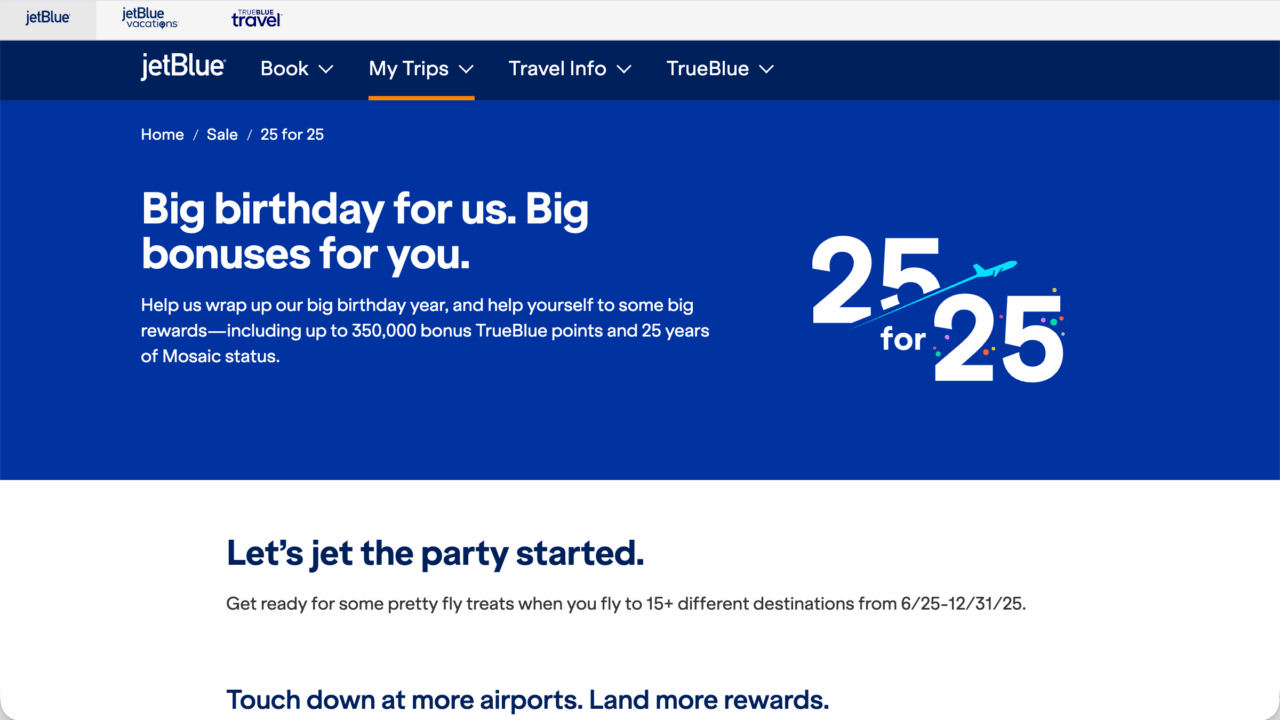Go to the Home breadcrumb link
Screen dimensions: 1280x720
(162, 135)
